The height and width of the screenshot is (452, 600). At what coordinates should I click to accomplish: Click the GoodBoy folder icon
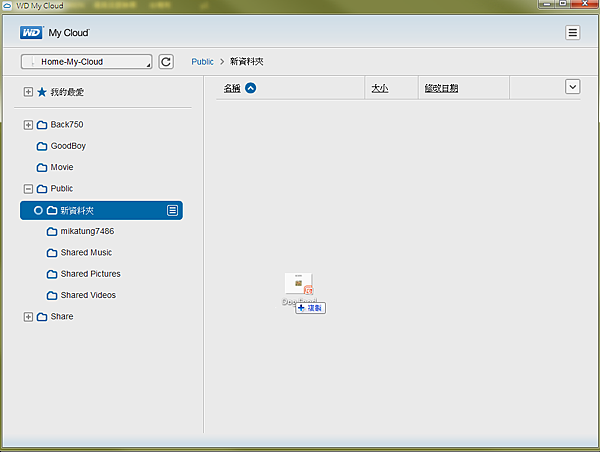(42, 146)
